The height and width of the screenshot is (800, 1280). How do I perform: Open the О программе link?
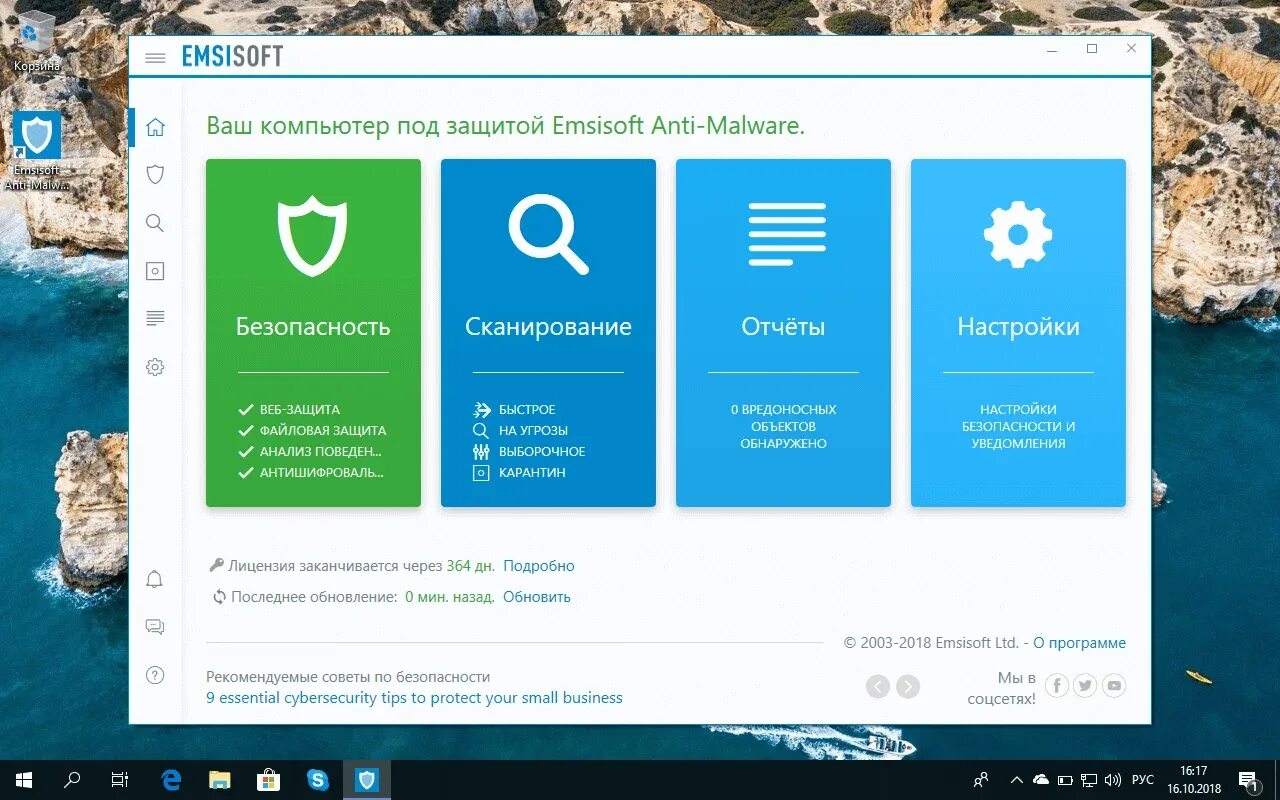pos(1079,643)
